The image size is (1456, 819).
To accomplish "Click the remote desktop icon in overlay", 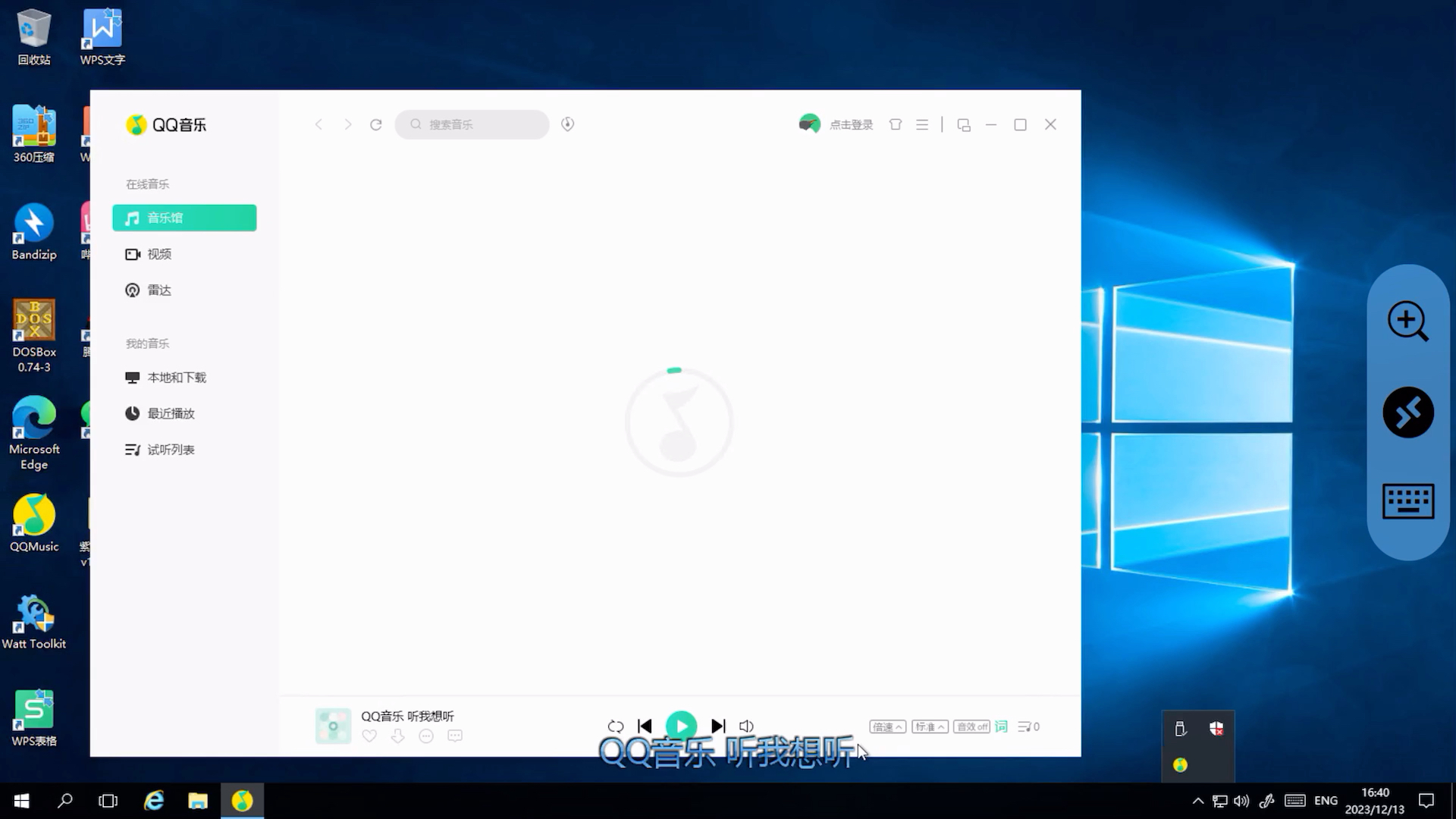I will 1408,413.
